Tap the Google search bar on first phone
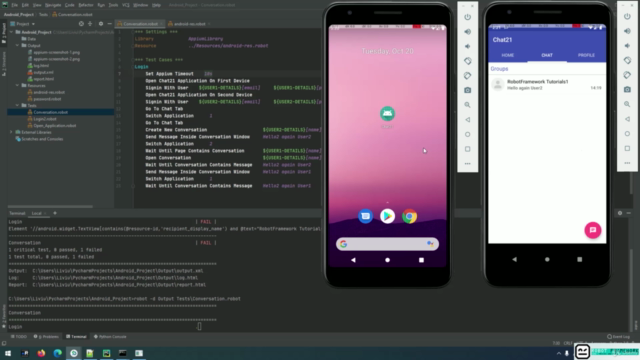Screen dimensions: 640x360 click(x=387, y=244)
